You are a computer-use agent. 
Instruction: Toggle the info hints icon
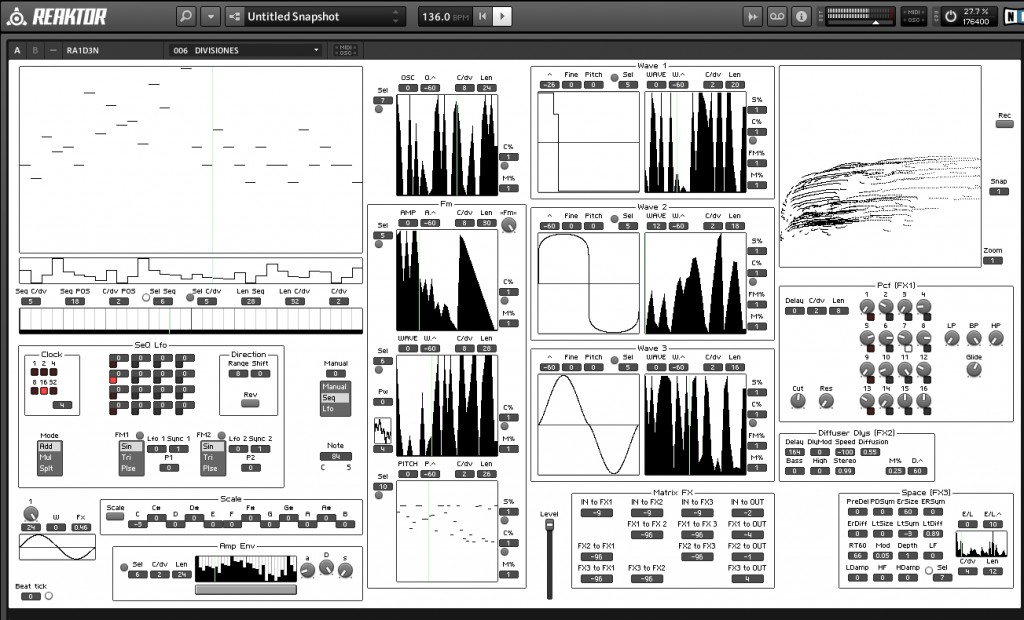tap(801, 16)
